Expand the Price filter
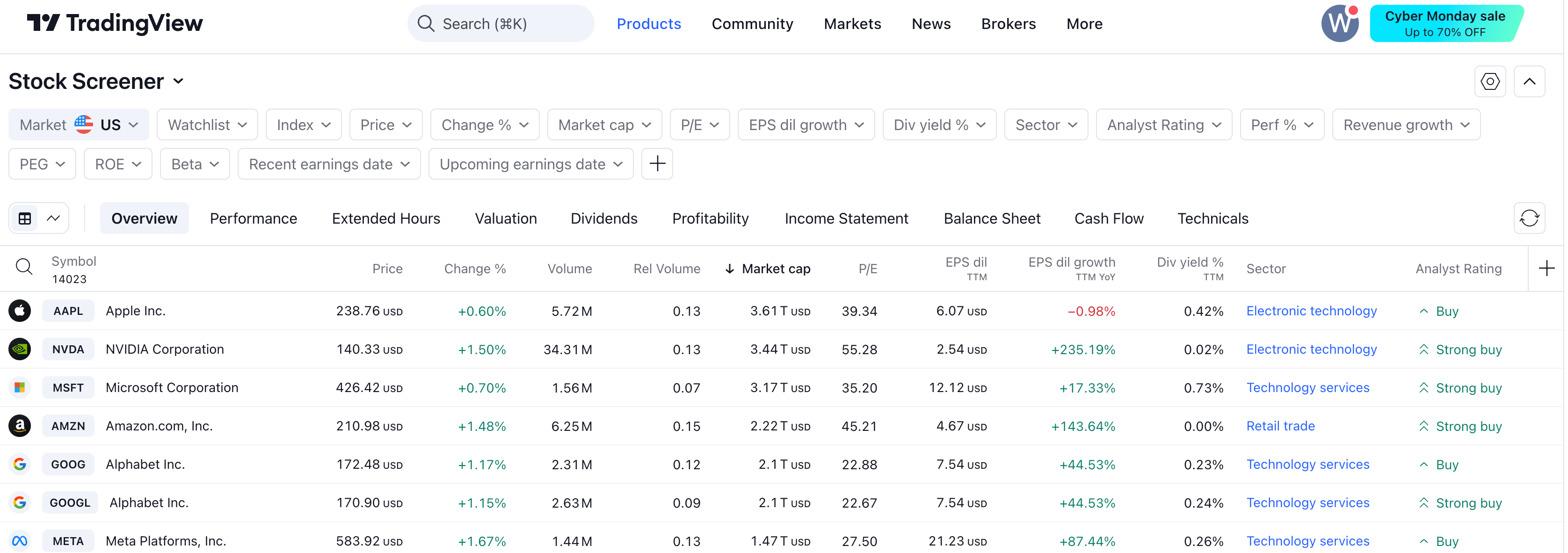Viewport: 1568px width, 553px height. pos(385,125)
